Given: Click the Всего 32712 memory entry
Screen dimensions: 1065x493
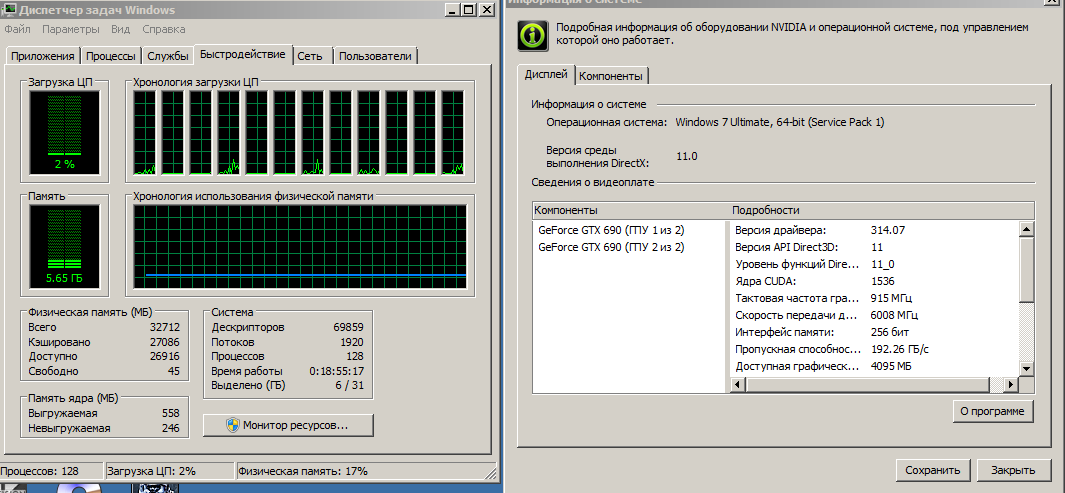Looking at the screenshot, I should pos(104,327).
